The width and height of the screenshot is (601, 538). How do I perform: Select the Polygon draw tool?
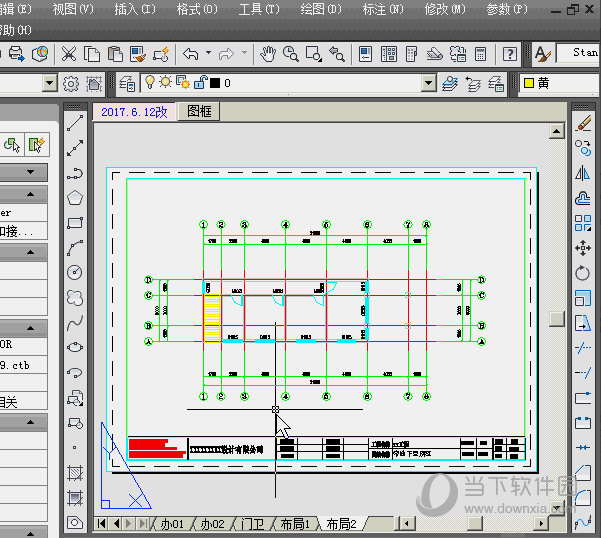(75, 198)
